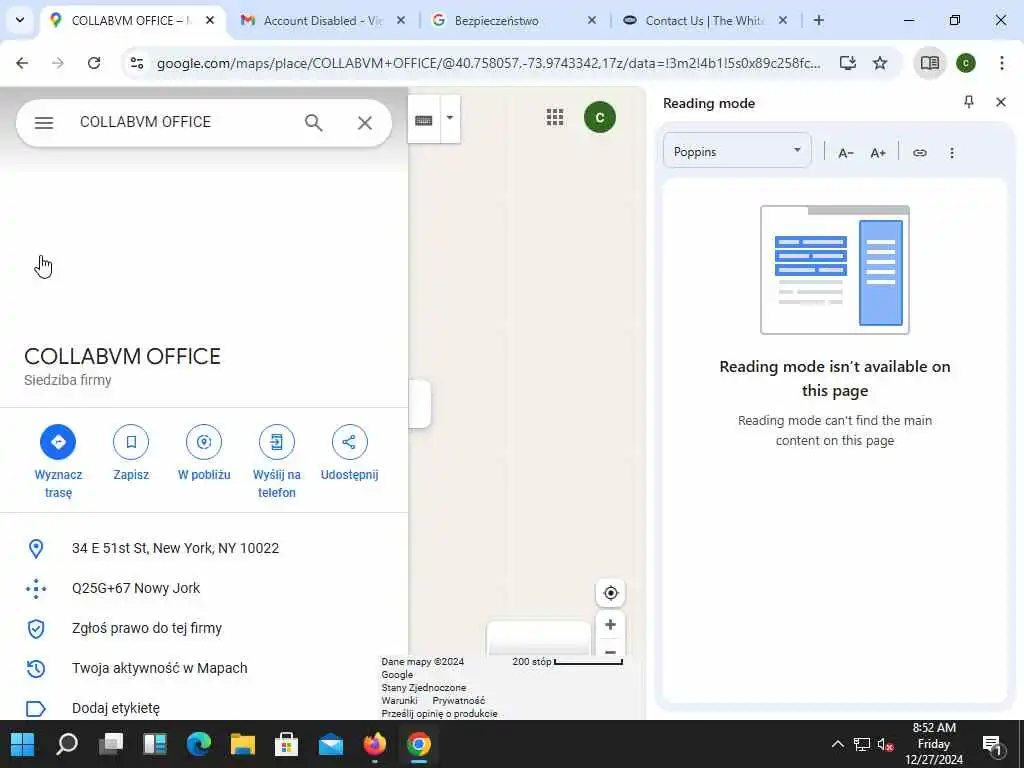Screen dimensions: 1024x768
Task: Click the Wyznacz trasę directions icon
Action: pyautogui.click(x=58, y=442)
